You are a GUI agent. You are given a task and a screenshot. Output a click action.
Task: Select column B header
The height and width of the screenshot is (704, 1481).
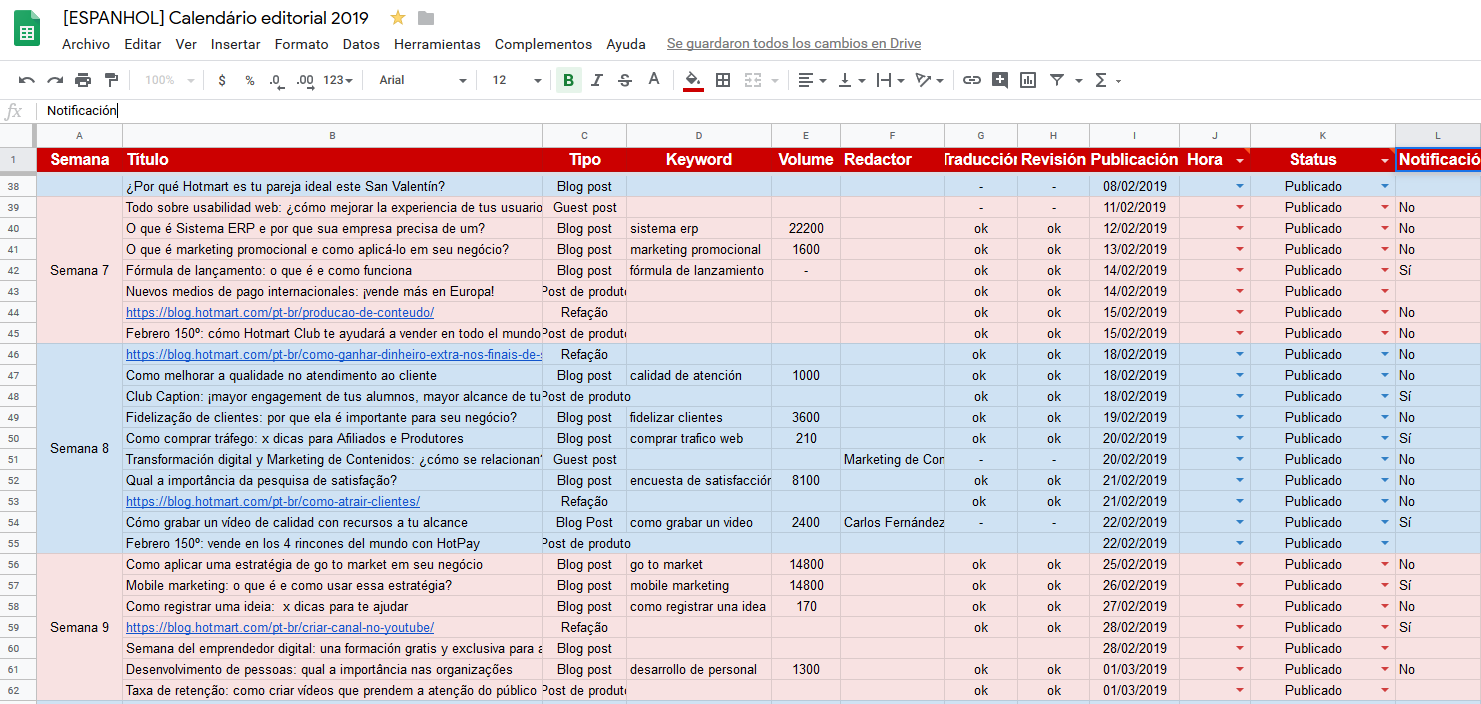point(332,135)
